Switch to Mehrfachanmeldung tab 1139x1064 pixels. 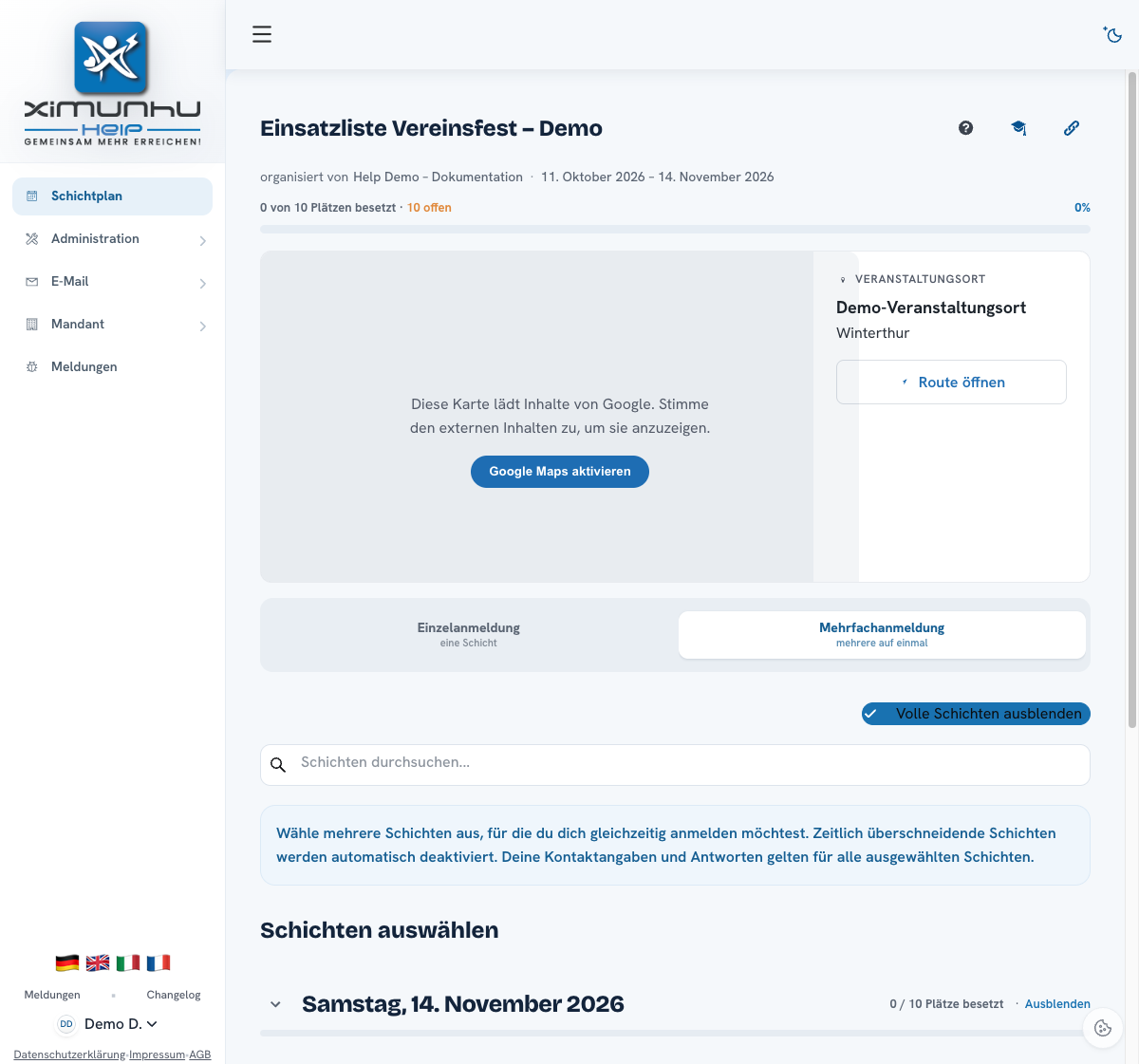coord(882,635)
